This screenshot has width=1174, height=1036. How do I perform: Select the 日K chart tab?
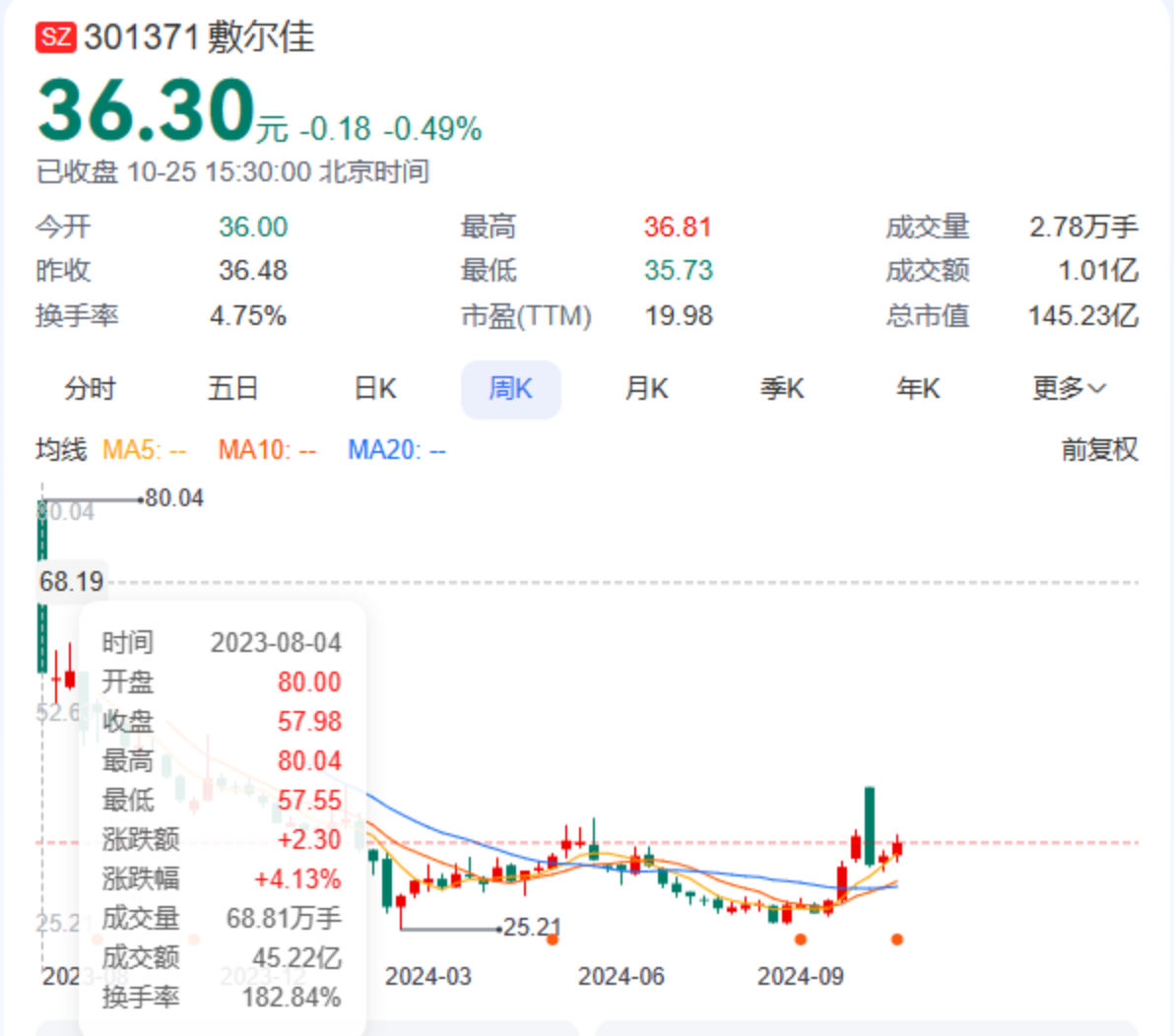375,389
